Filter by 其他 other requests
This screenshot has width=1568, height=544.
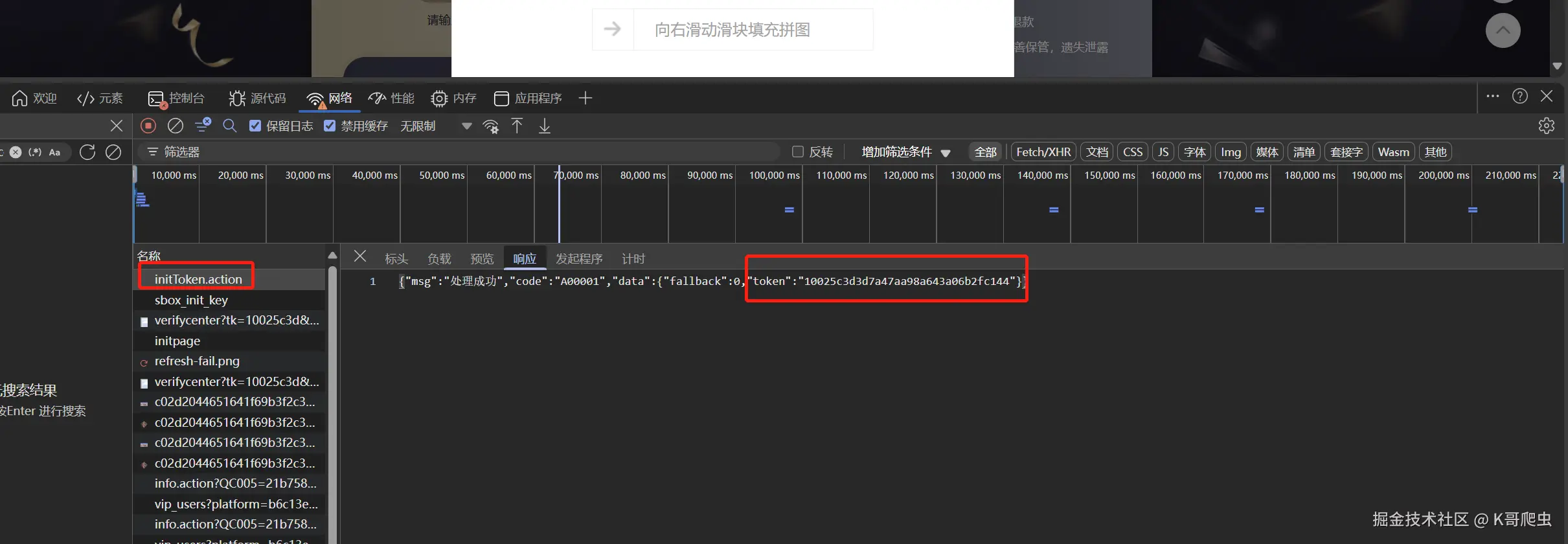pos(1435,152)
